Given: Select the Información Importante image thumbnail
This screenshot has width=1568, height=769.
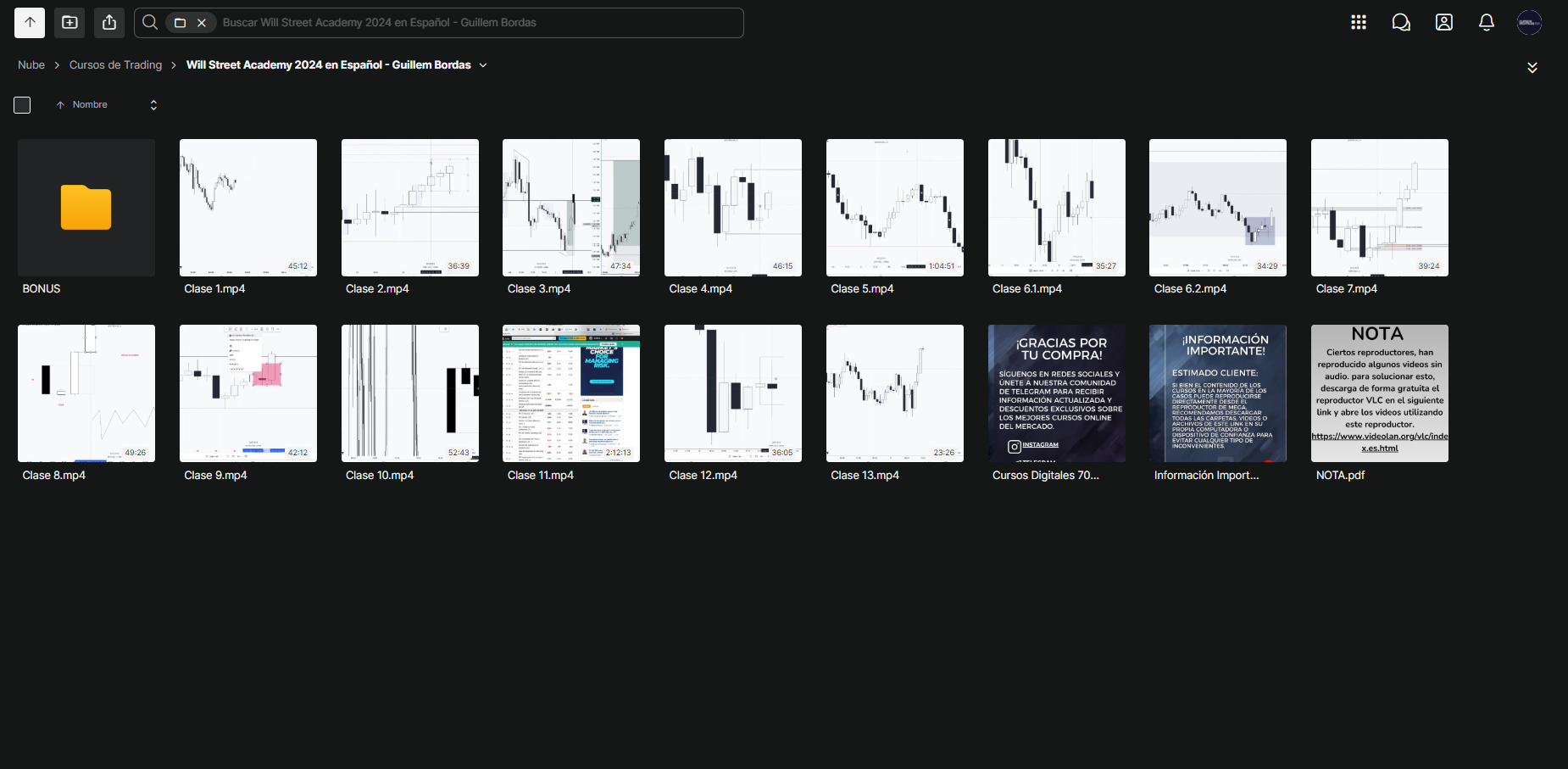Looking at the screenshot, I should [x=1218, y=393].
